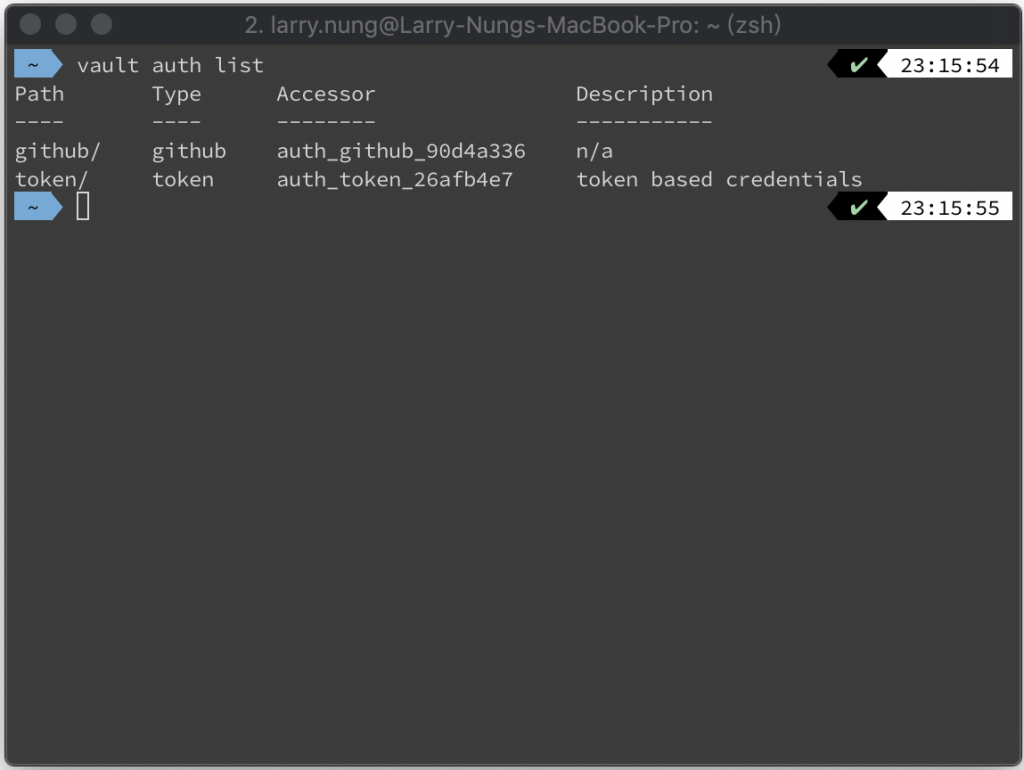Viewport: 1024px width, 770px height.
Task: Click the window title larry.nung@Larry-Nungs-MacBook-Pro
Action: click(x=513, y=25)
